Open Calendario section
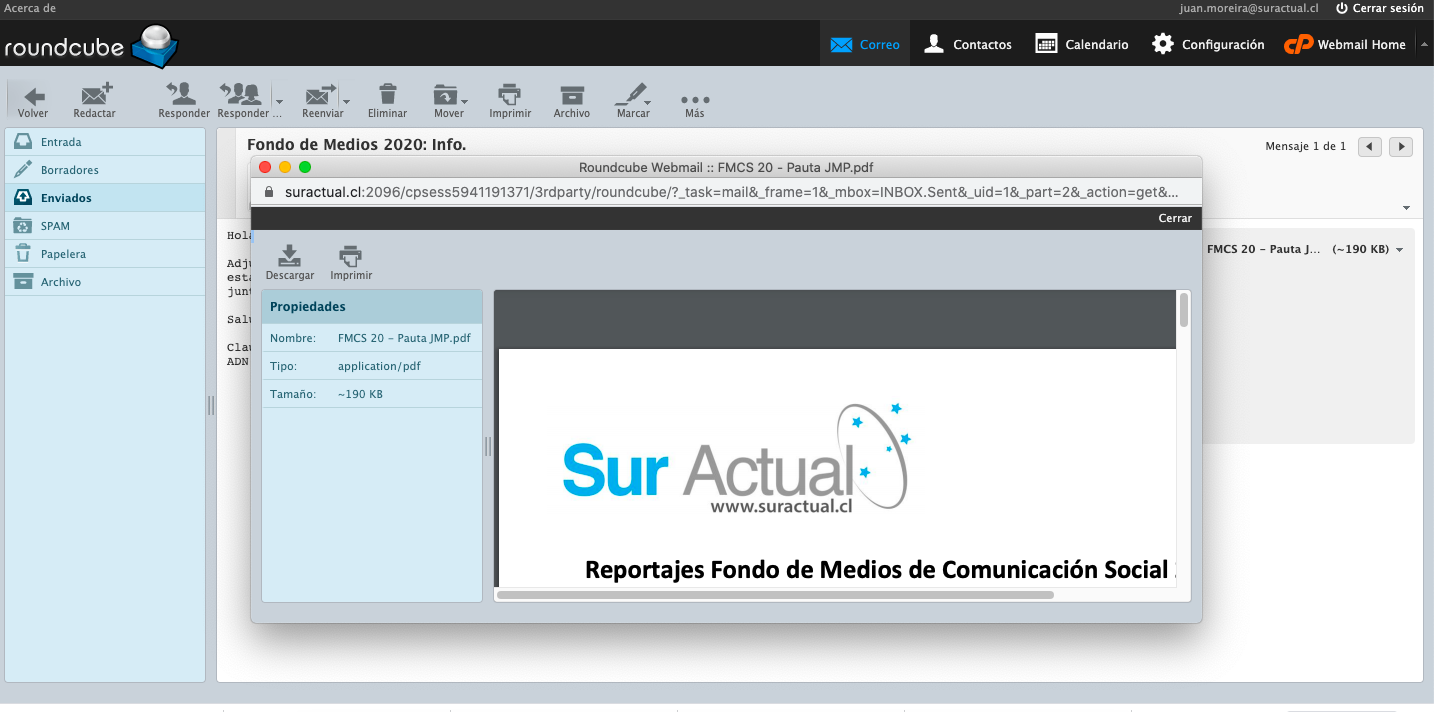The image size is (1434, 712). 1082,44
